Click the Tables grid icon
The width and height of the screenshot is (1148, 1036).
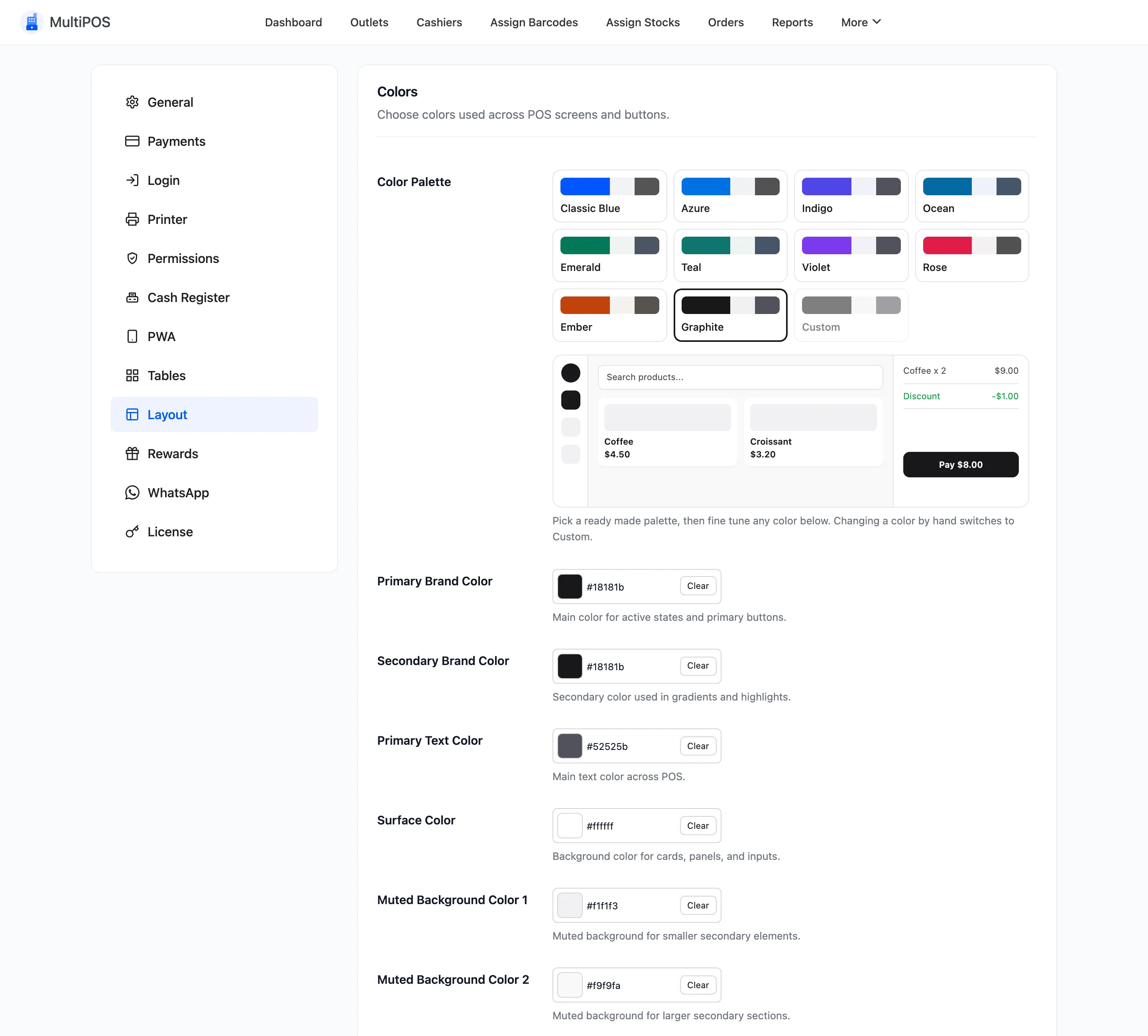132,375
